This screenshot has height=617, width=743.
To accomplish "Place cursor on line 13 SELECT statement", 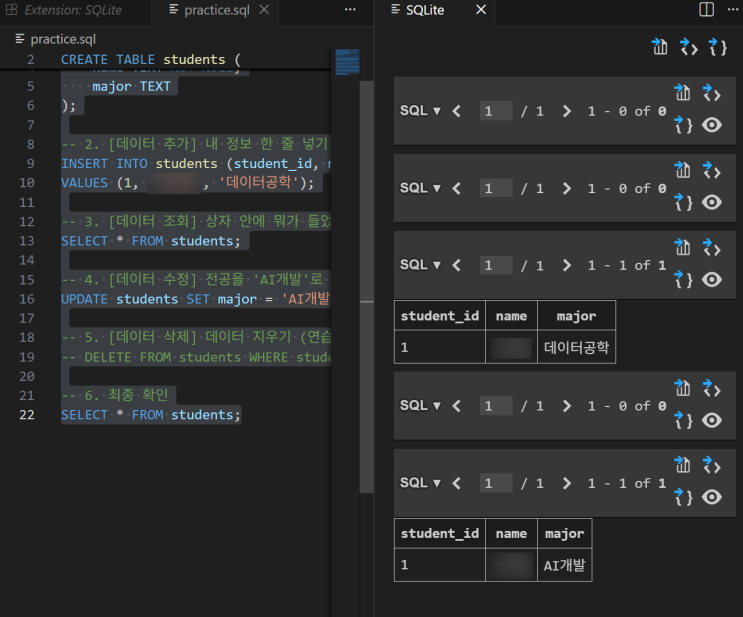I will coord(150,241).
